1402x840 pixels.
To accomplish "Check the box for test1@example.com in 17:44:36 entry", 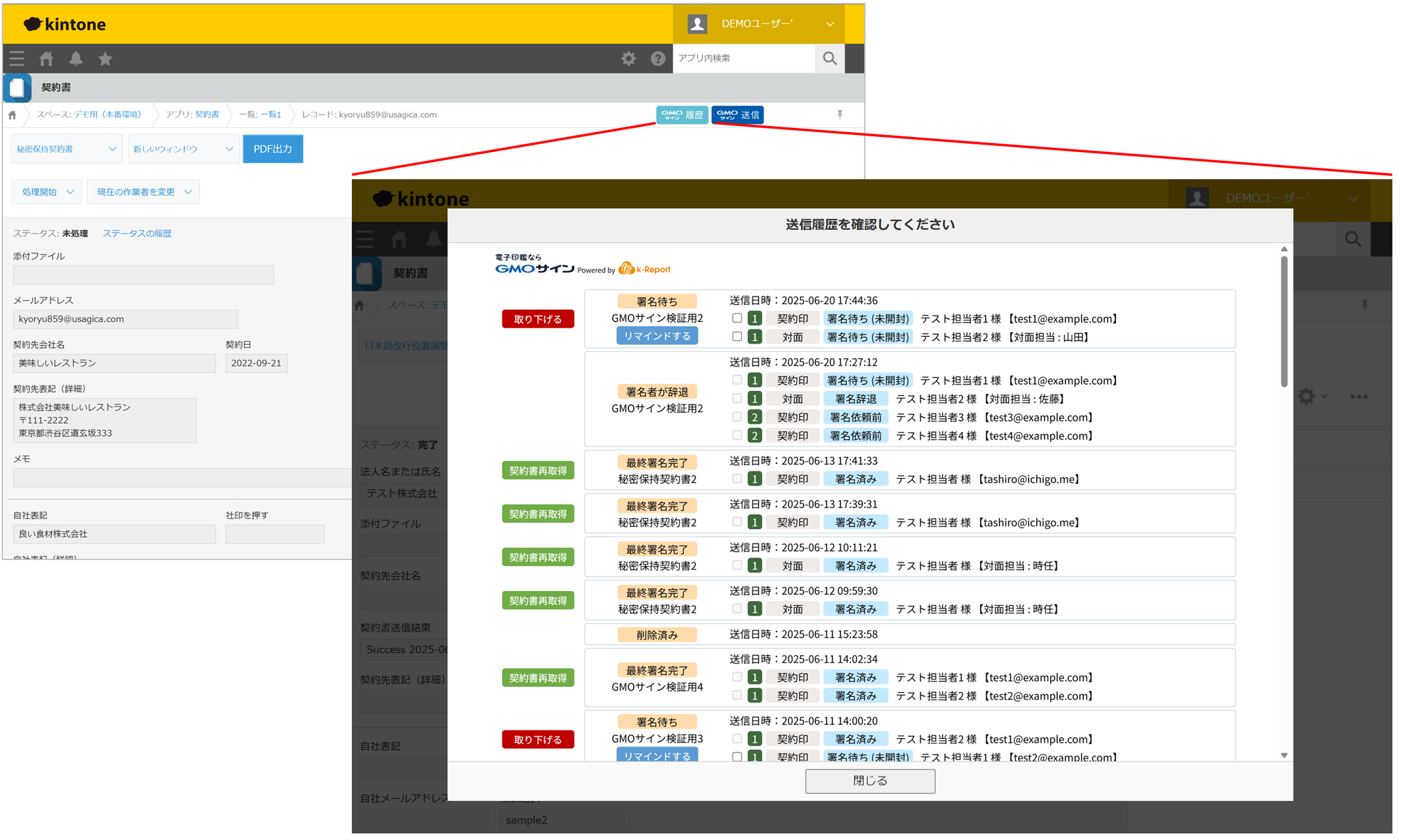I will coord(737,318).
